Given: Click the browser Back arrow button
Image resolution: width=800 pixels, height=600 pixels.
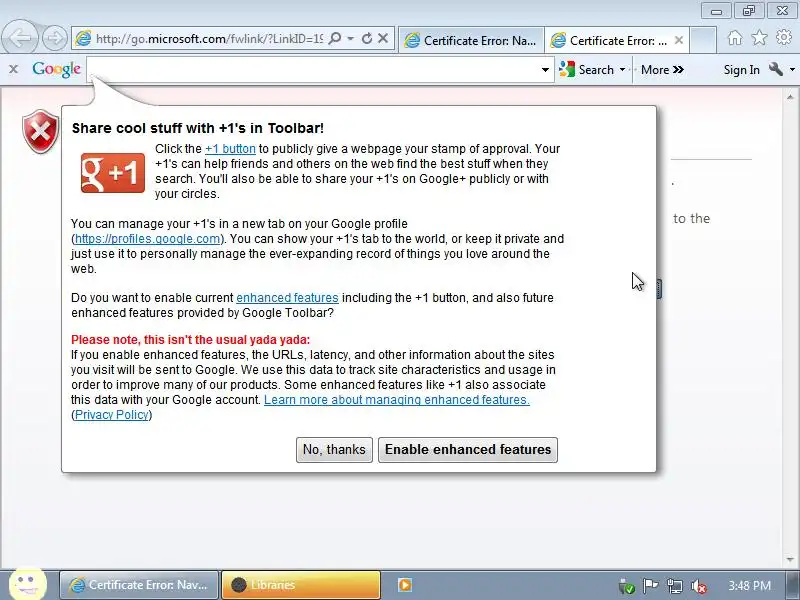Looking at the screenshot, I should pos(19,37).
